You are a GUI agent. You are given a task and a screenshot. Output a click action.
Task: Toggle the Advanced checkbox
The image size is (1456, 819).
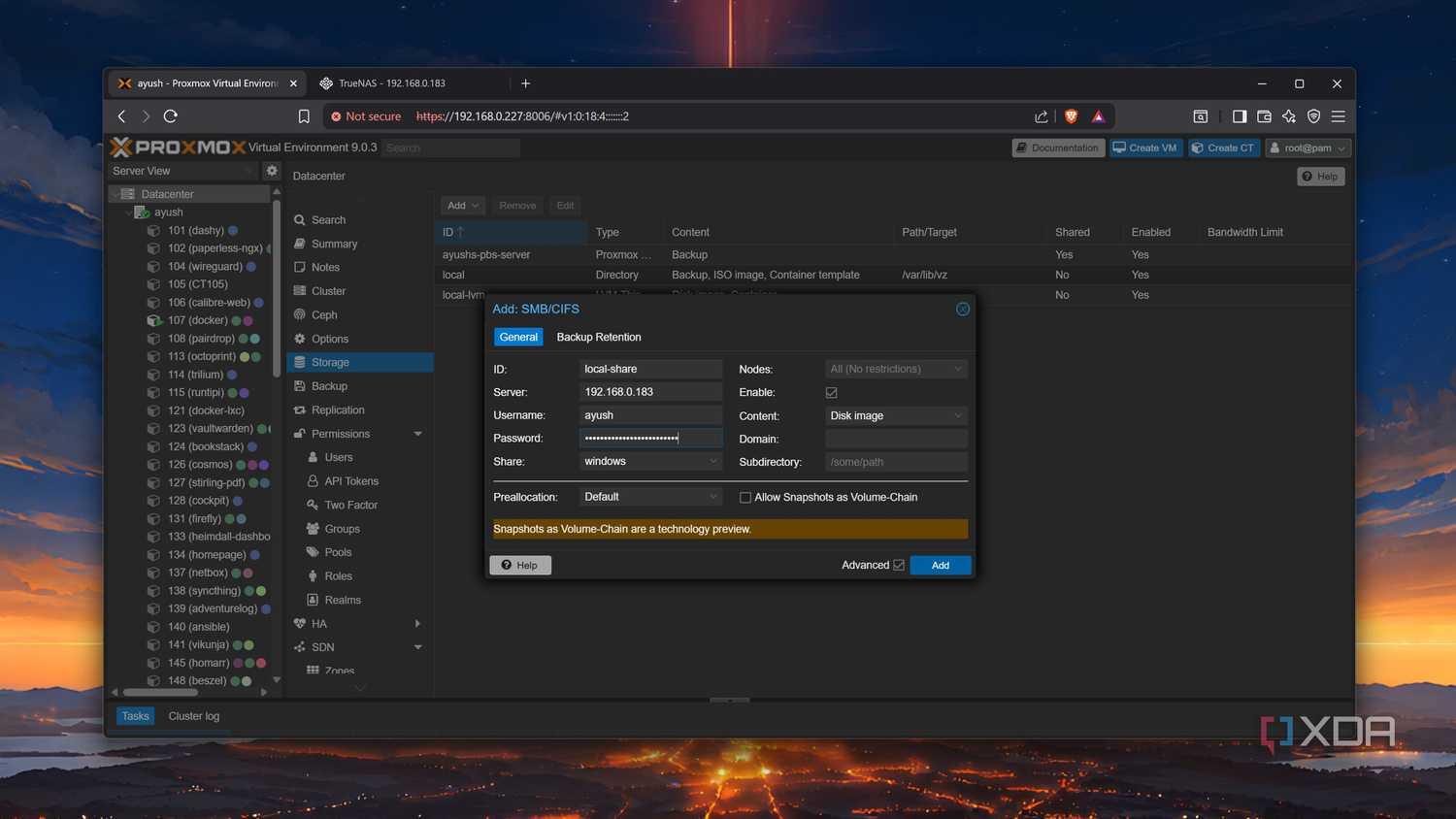coord(899,565)
